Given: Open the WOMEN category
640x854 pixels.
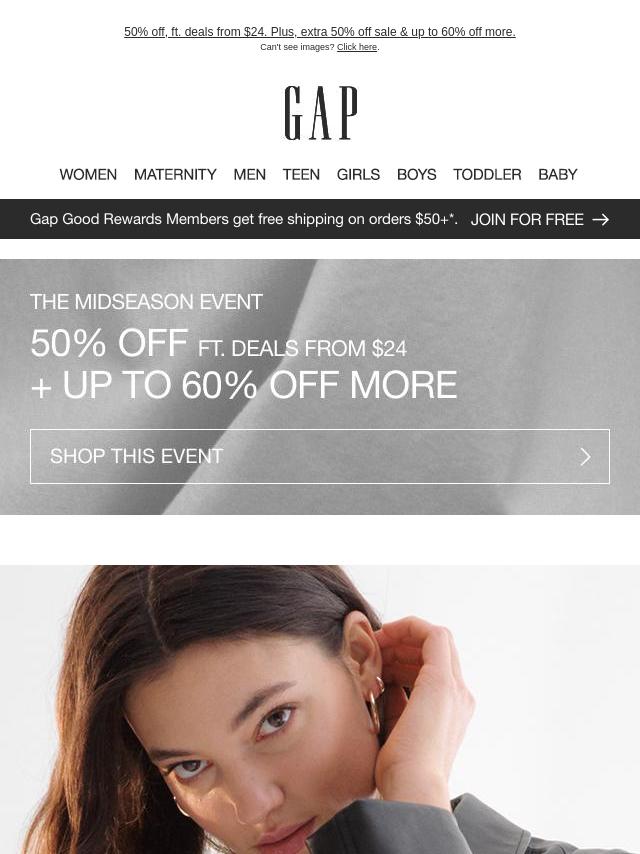Looking at the screenshot, I should [88, 174].
